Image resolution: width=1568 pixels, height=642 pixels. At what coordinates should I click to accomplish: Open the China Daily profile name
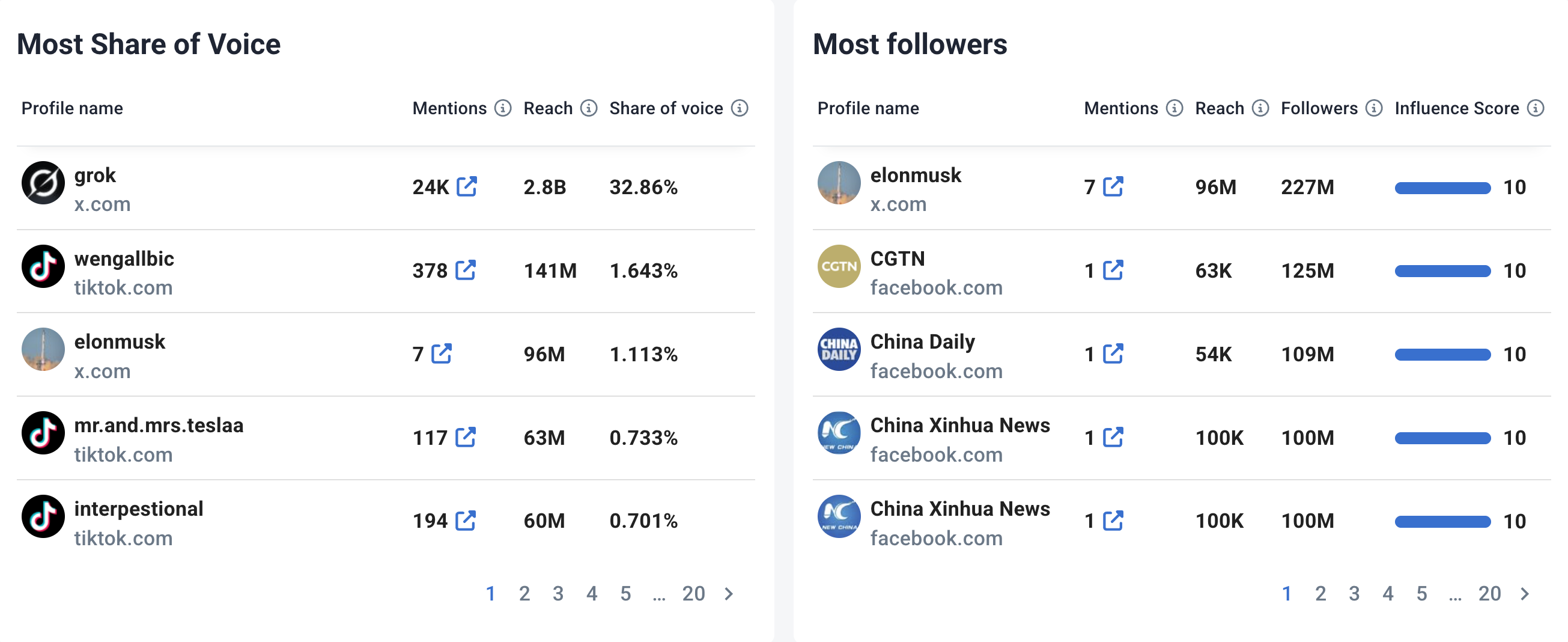click(x=922, y=341)
